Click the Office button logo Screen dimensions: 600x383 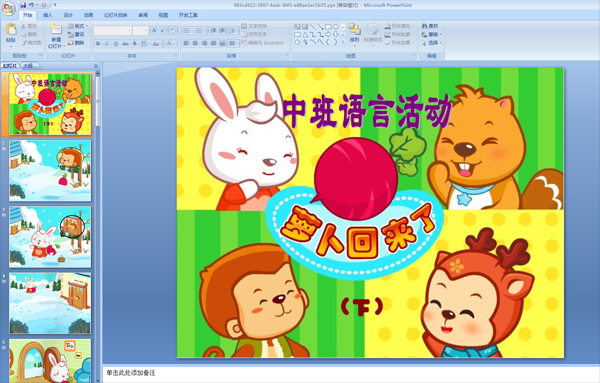8,8
